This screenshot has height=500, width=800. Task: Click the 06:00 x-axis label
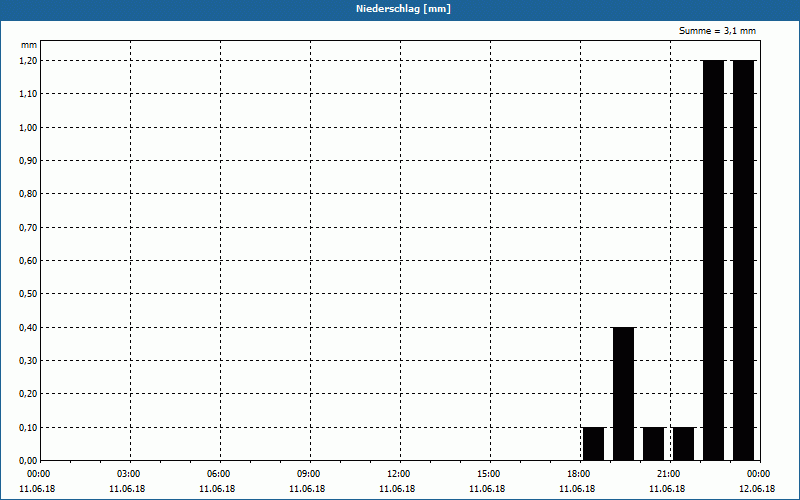(219, 474)
